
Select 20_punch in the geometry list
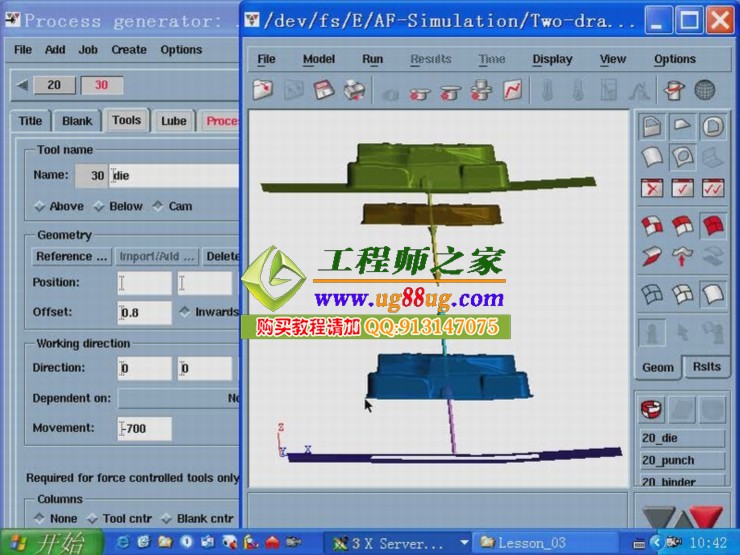(681, 461)
